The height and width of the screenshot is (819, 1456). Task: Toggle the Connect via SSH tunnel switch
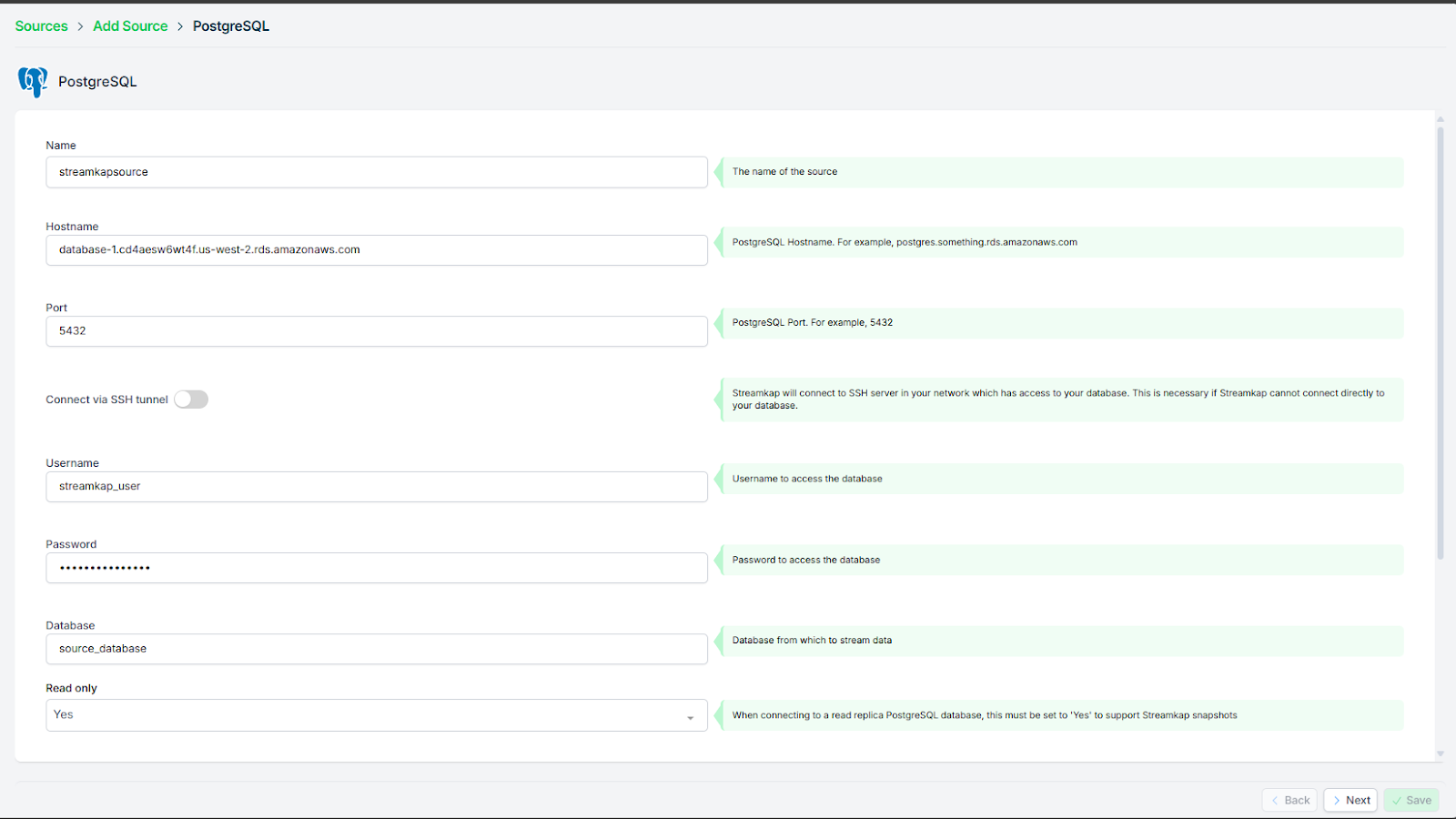point(191,399)
